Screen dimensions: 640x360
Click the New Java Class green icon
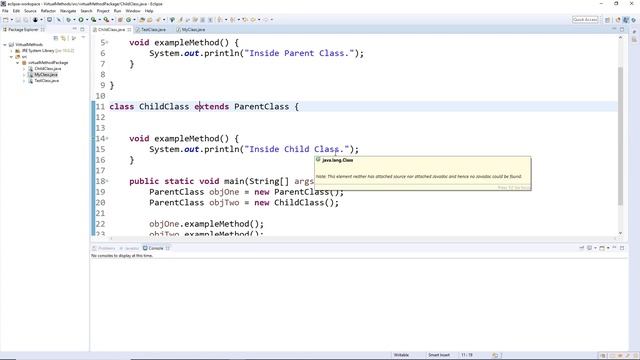(129, 20)
